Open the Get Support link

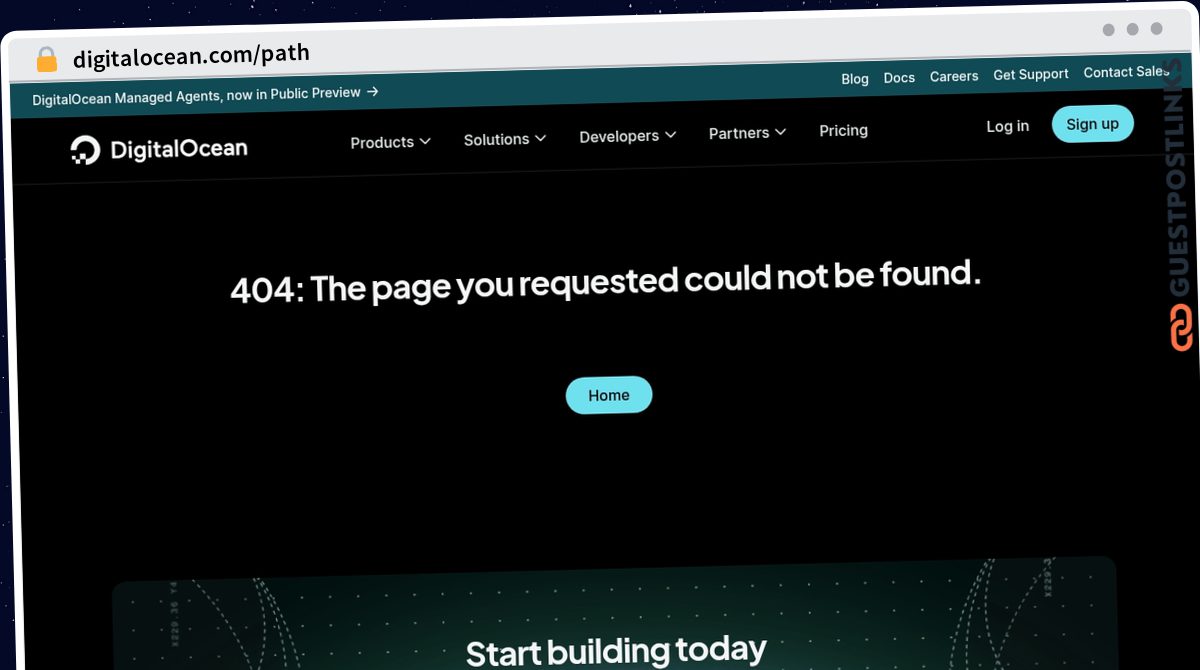coord(1031,75)
